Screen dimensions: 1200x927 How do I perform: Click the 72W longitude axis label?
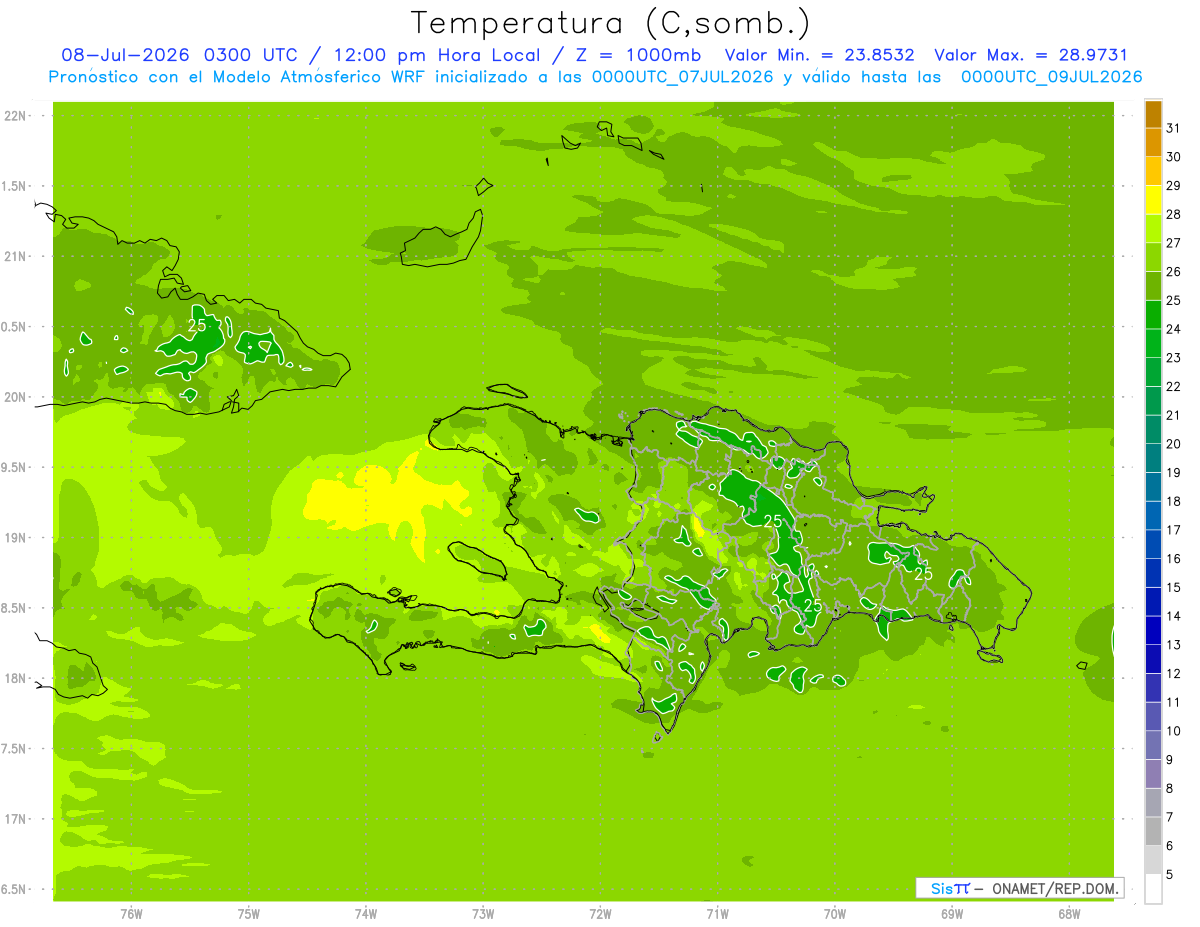coord(600,914)
